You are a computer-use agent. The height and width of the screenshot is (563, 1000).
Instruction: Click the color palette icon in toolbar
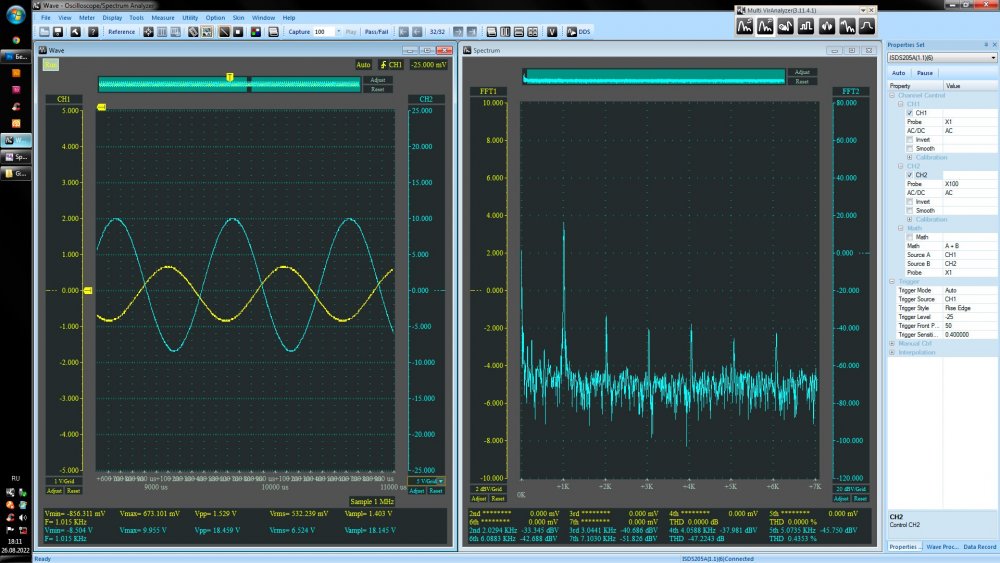tap(255, 32)
